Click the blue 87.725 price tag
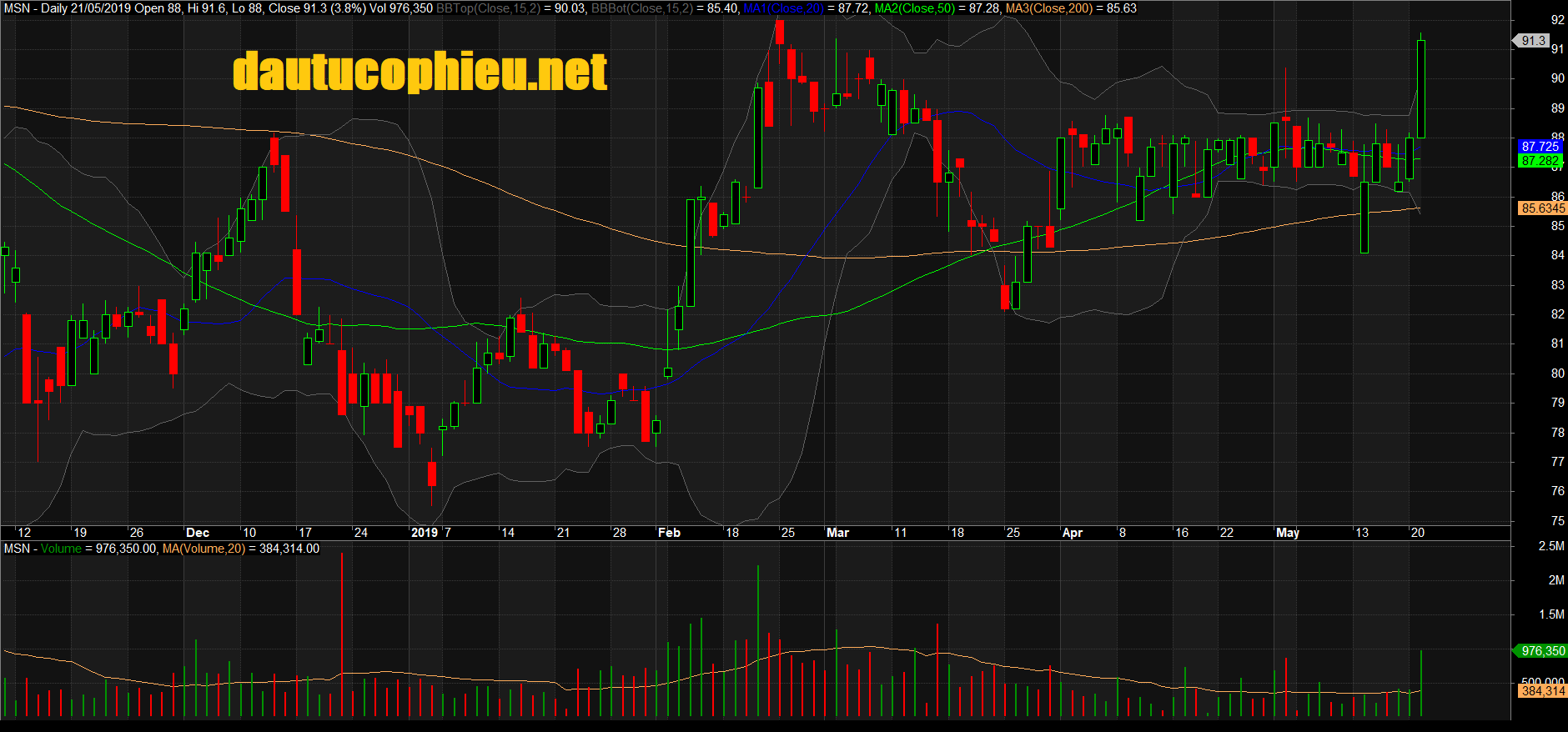 pyautogui.click(x=1540, y=147)
